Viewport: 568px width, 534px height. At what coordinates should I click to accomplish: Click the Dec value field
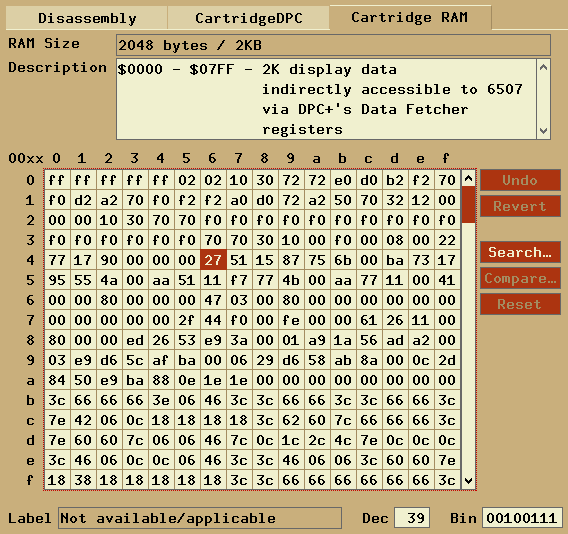pos(412,518)
